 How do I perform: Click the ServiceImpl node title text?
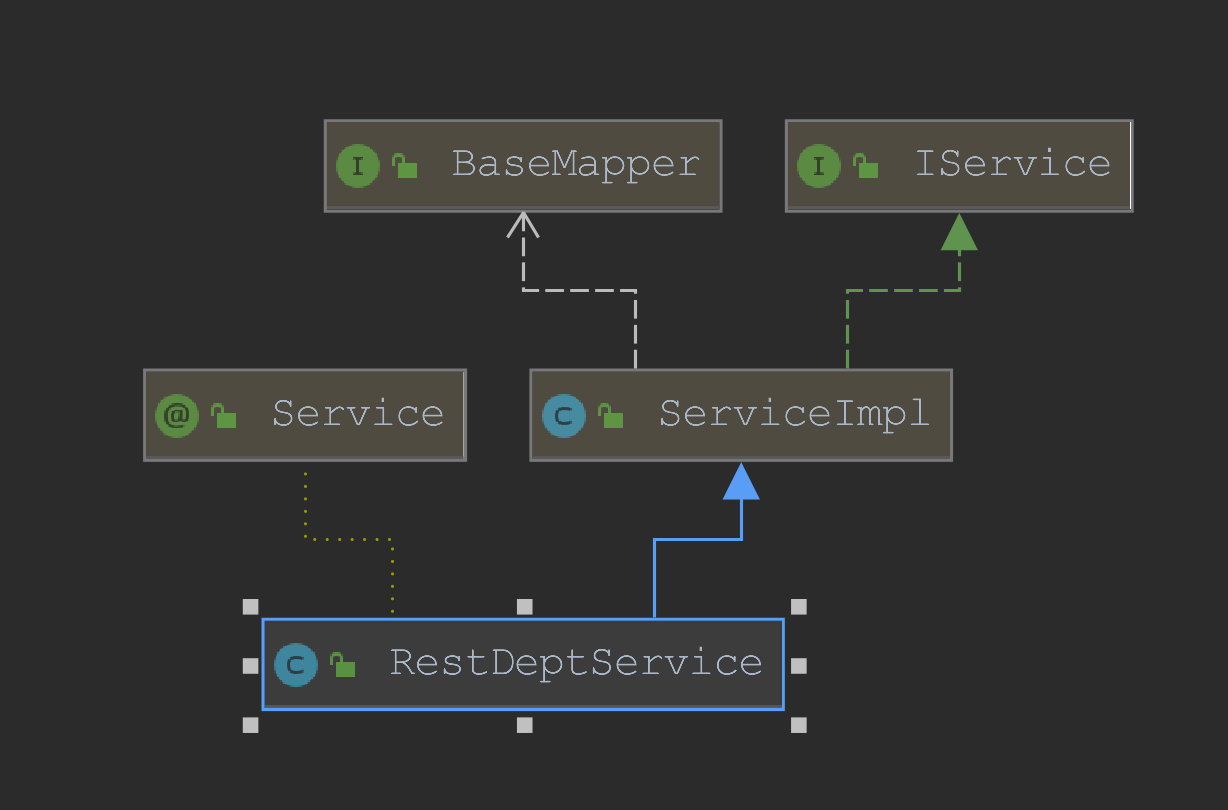click(793, 414)
